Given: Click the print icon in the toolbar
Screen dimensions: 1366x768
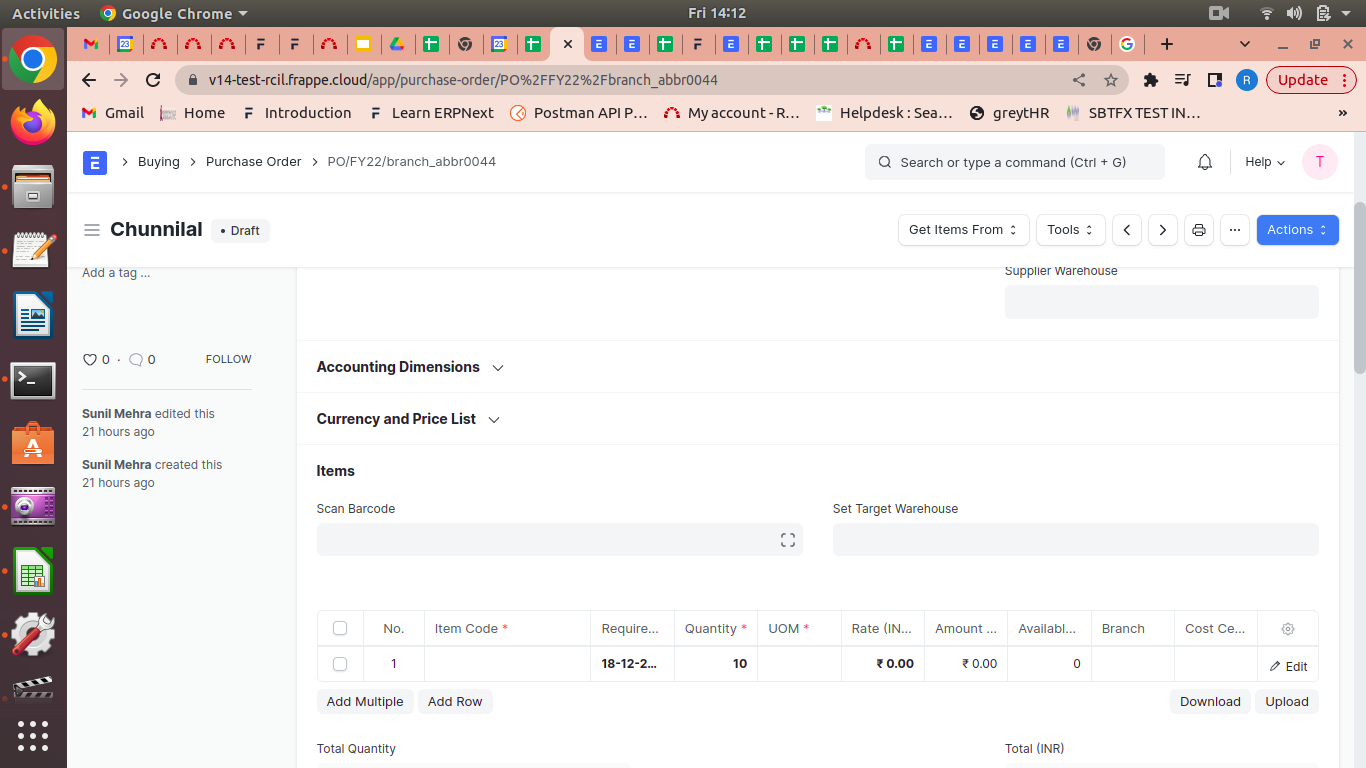Looking at the screenshot, I should pos(1198,230).
